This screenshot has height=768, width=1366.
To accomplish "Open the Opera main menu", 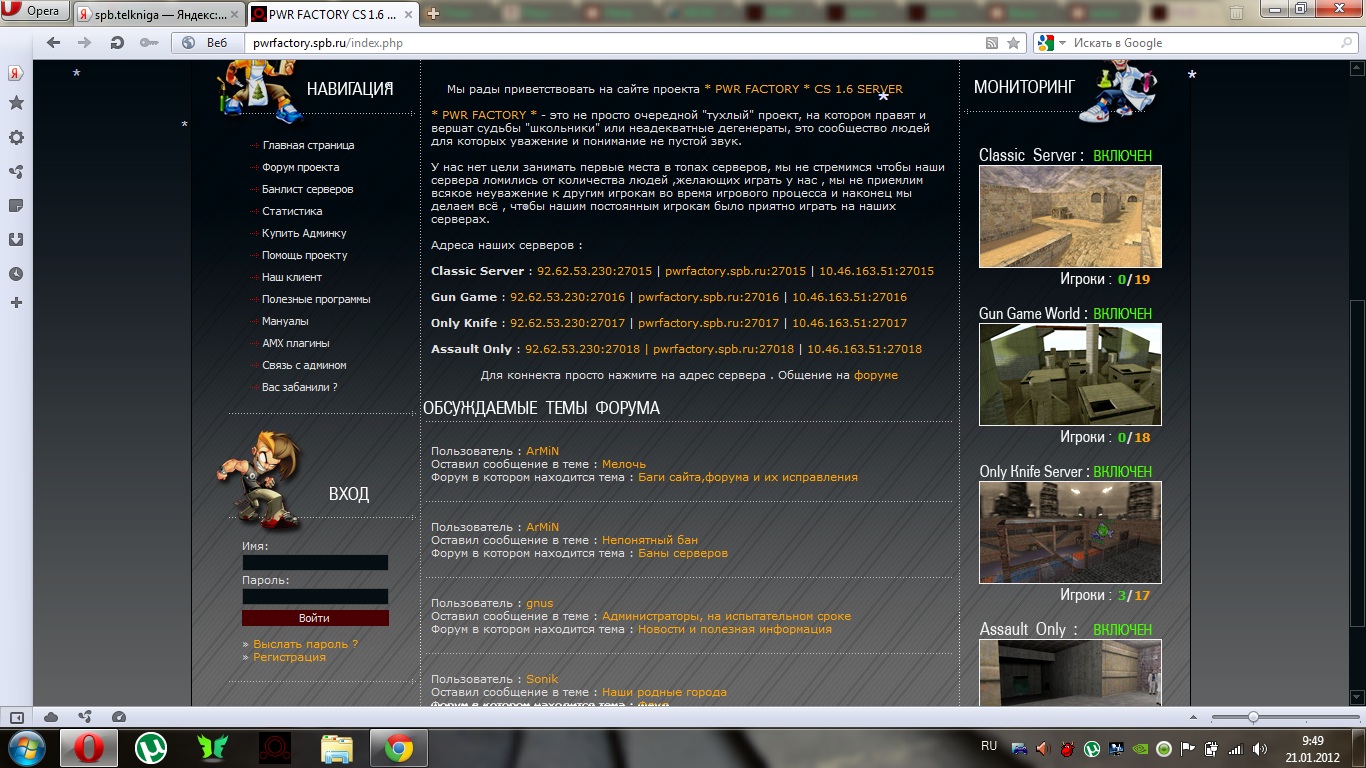I will tap(35, 12).
